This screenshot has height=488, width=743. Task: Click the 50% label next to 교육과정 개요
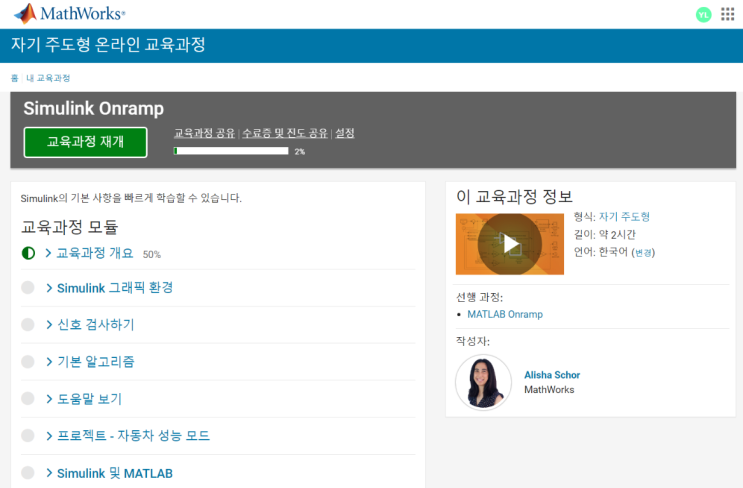(x=152, y=254)
